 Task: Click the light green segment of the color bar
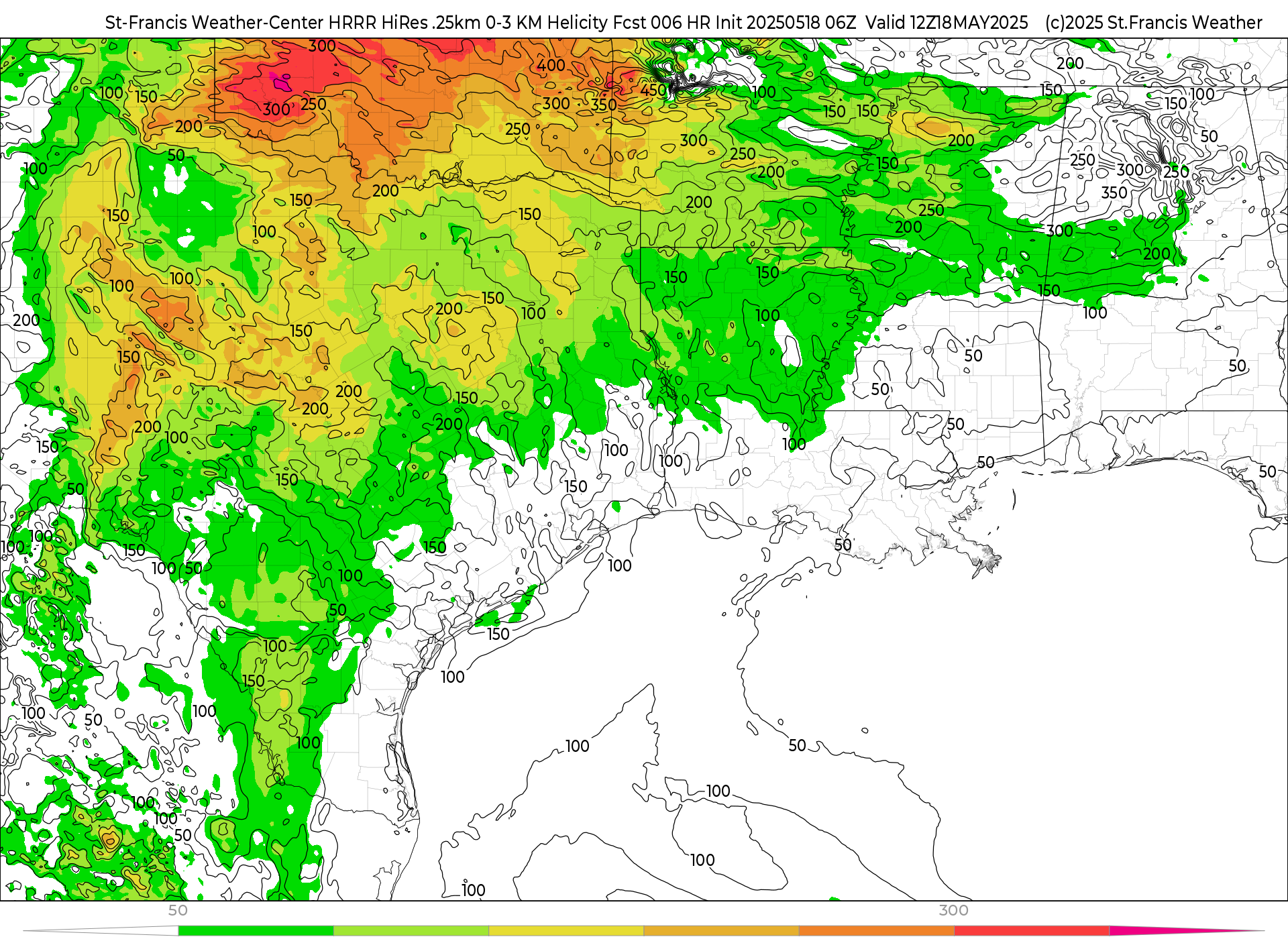coord(411,931)
